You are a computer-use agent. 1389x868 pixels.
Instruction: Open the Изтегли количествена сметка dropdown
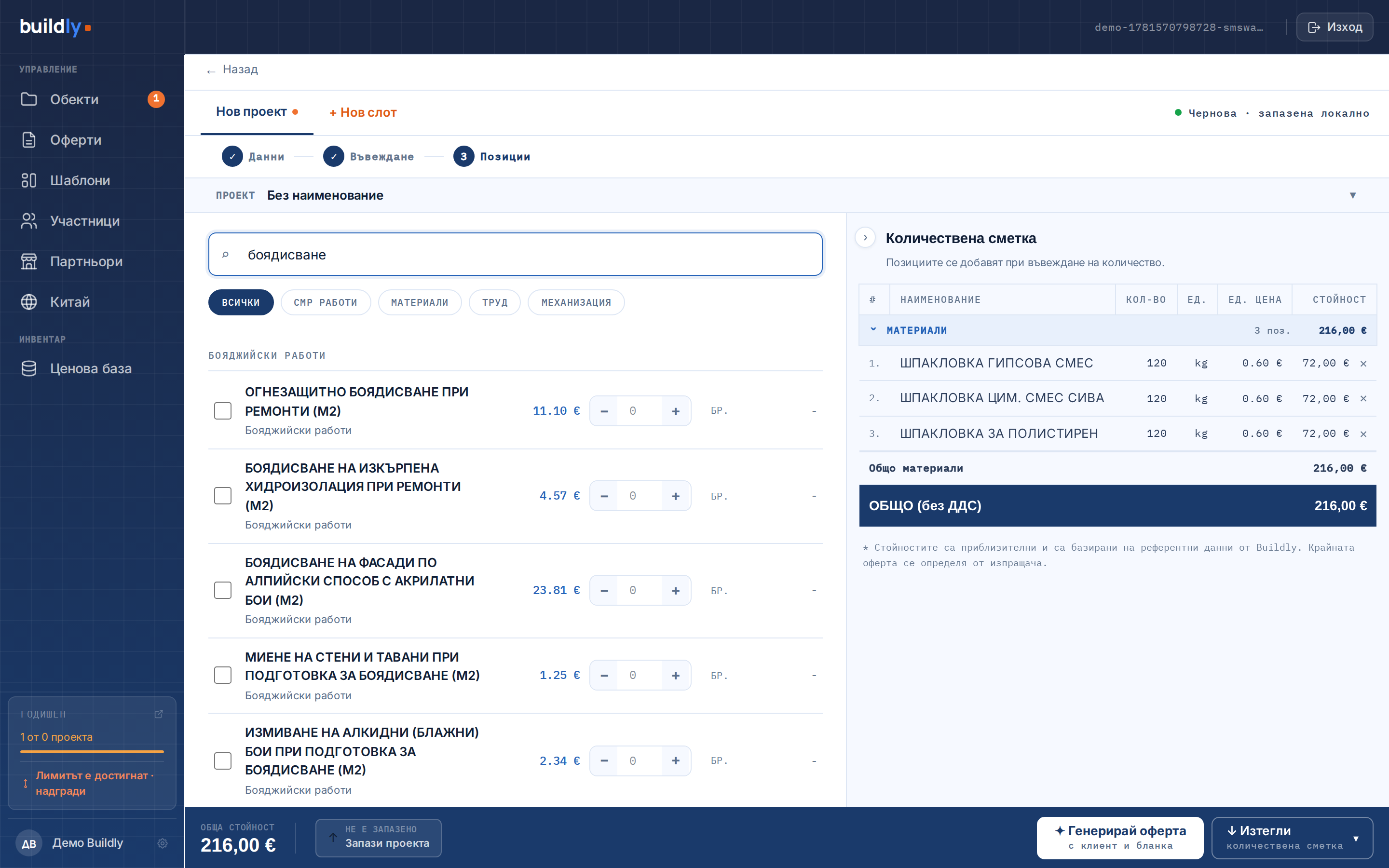coord(1292,838)
